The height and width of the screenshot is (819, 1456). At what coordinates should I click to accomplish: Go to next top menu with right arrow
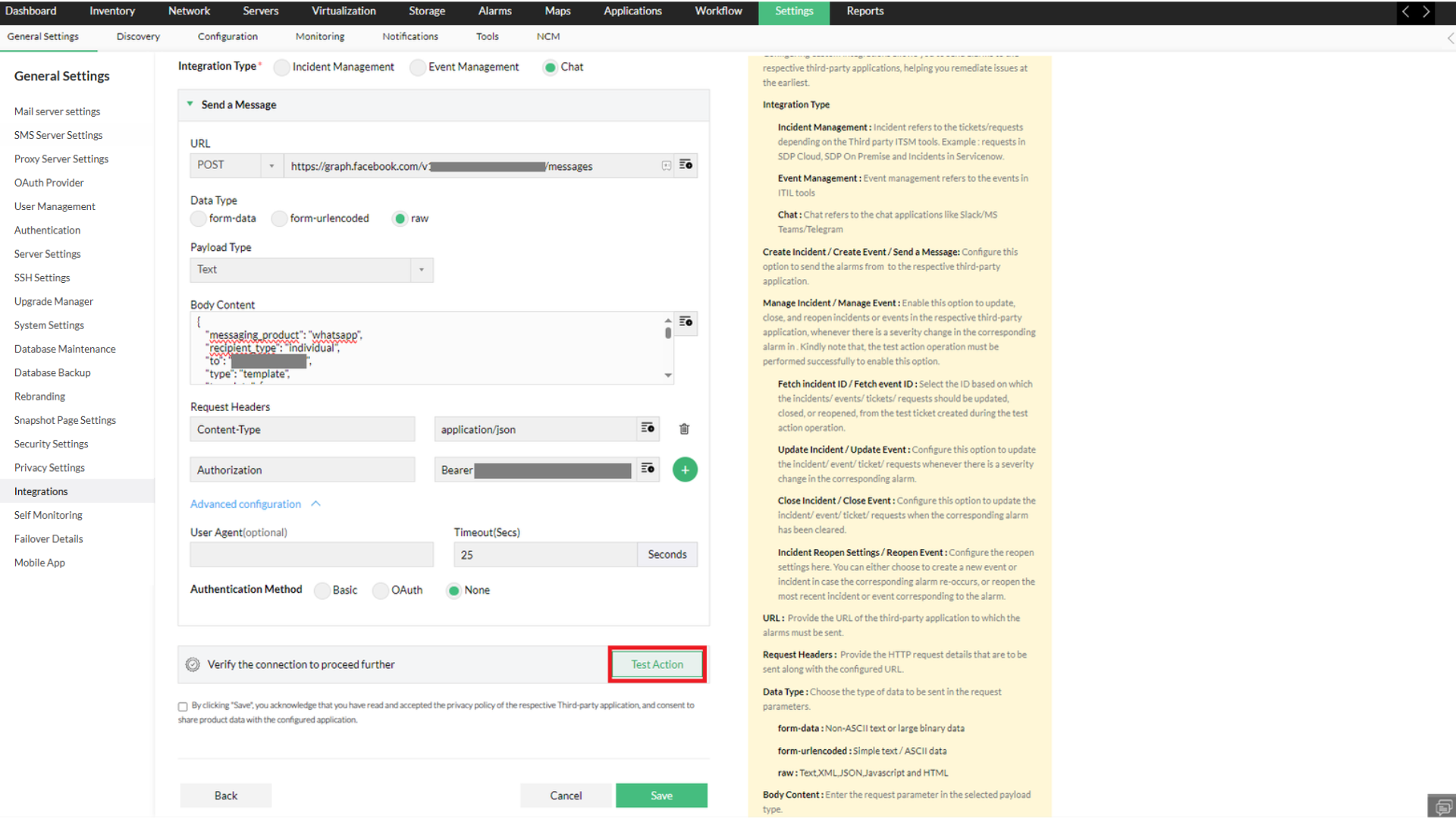point(1426,11)
